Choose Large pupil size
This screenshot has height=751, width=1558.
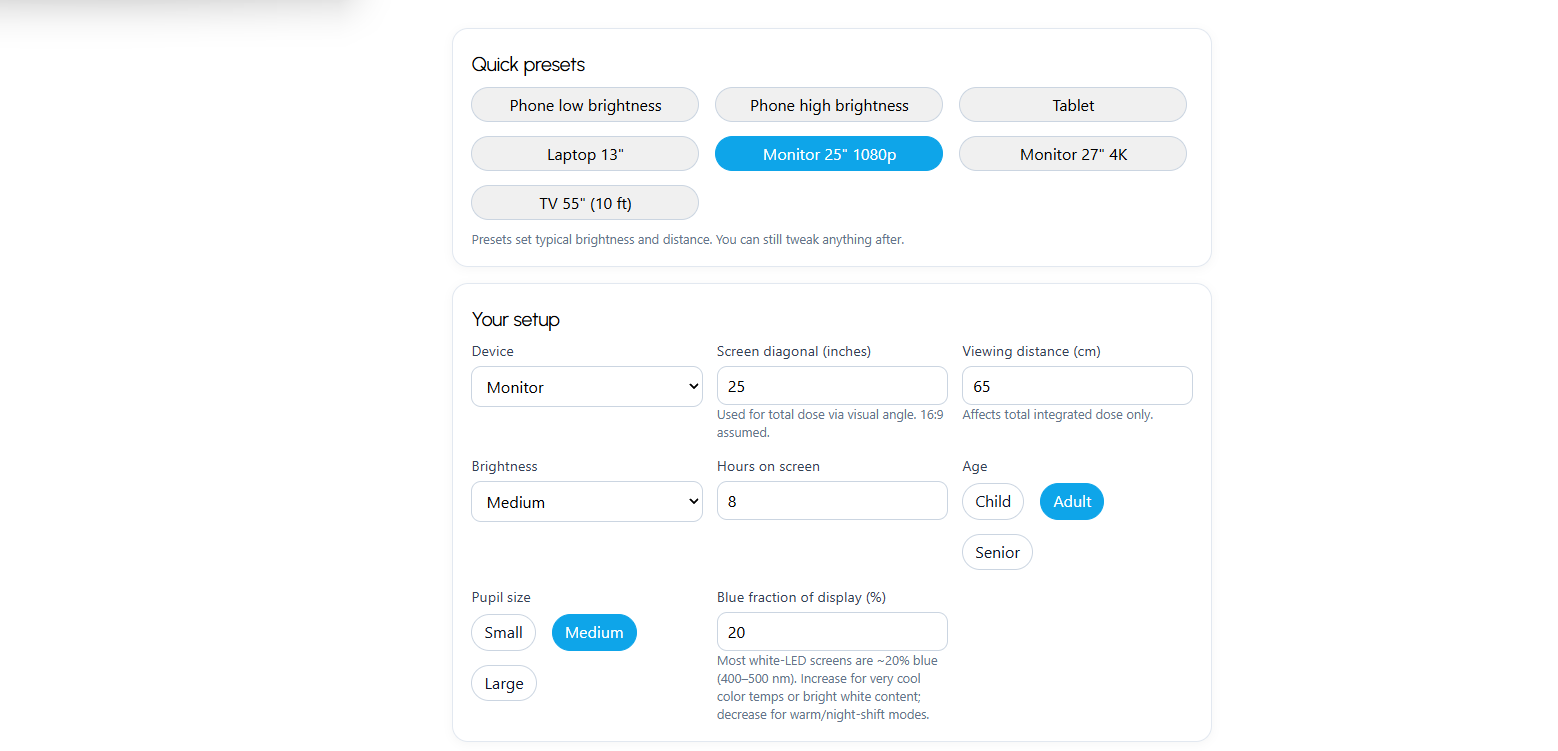(504, 684)
